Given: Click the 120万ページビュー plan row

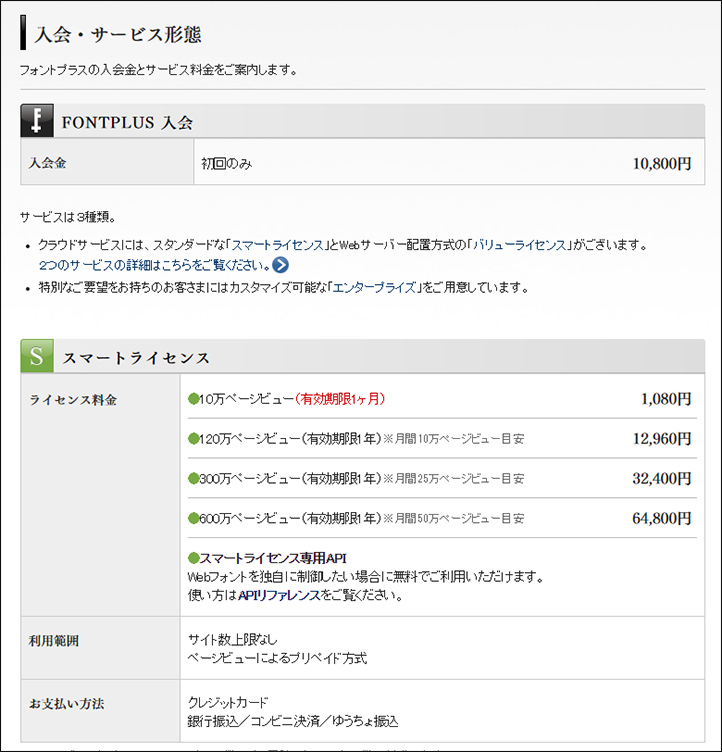Looking at the screenshot, I should tap(442, 438).
